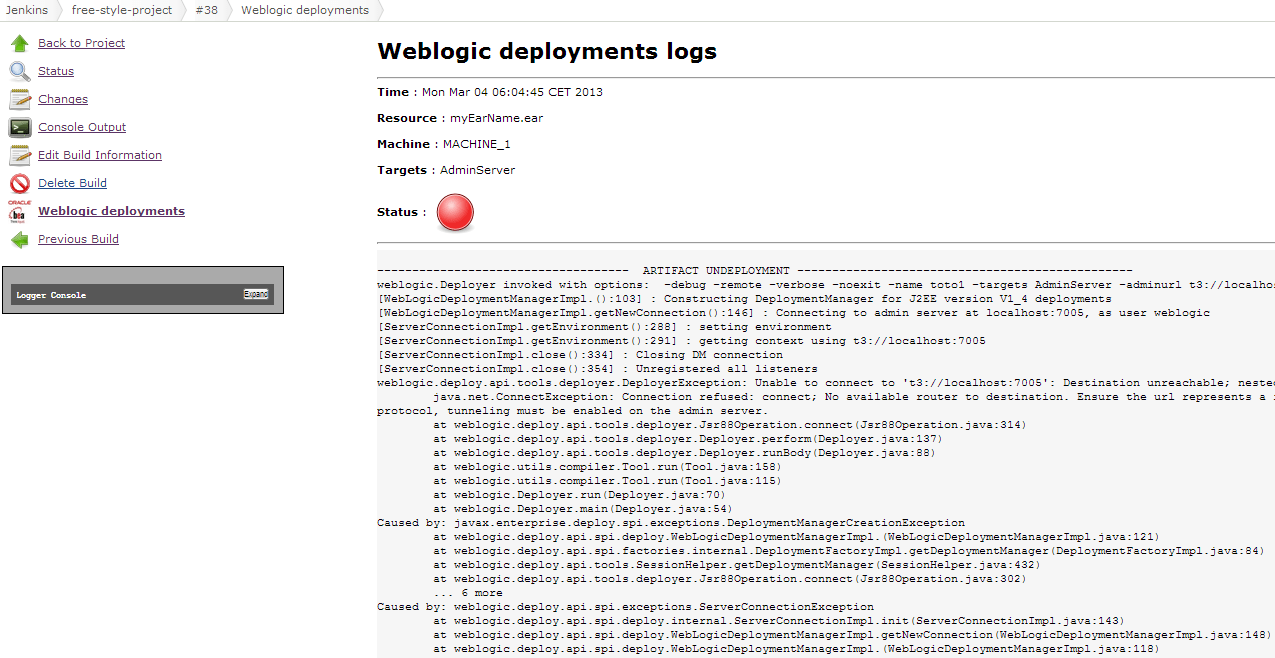This screenshot has height=658, width=1275.
Task: Navigate to free-style-project in the breadcrumb
Action: coord(121,10)
